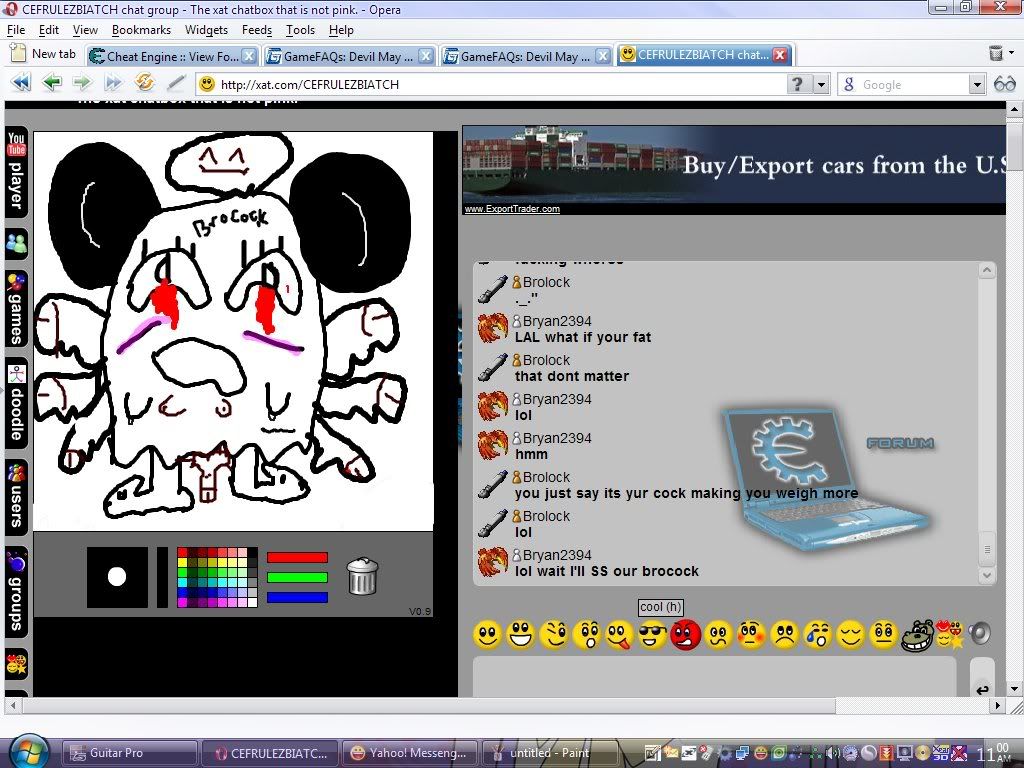Open the address bar dropdown arrow
Screen dimensions: 1024x768
821,85
